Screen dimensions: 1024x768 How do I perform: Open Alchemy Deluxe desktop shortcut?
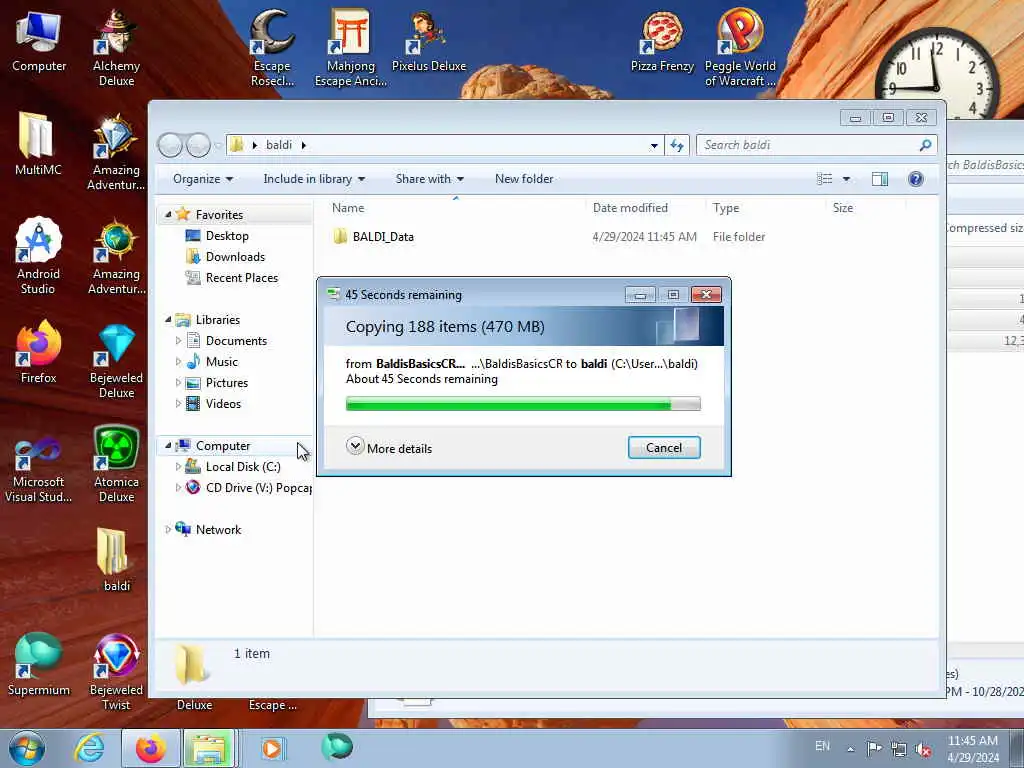(x=116, y=48)
